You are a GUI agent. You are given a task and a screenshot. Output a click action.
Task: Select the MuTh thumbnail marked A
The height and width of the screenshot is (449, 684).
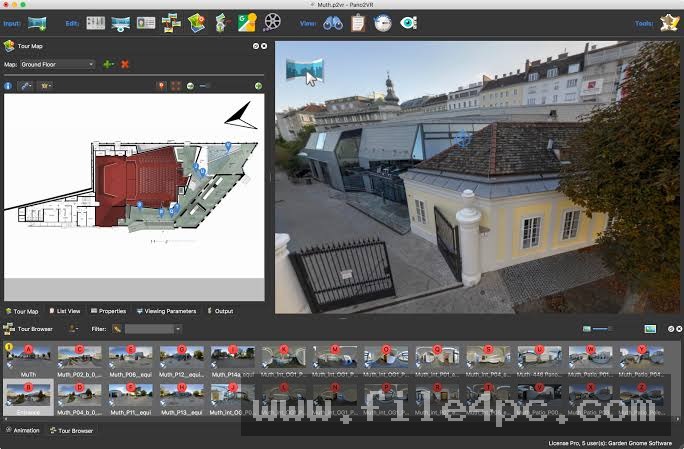coord(28,361)
